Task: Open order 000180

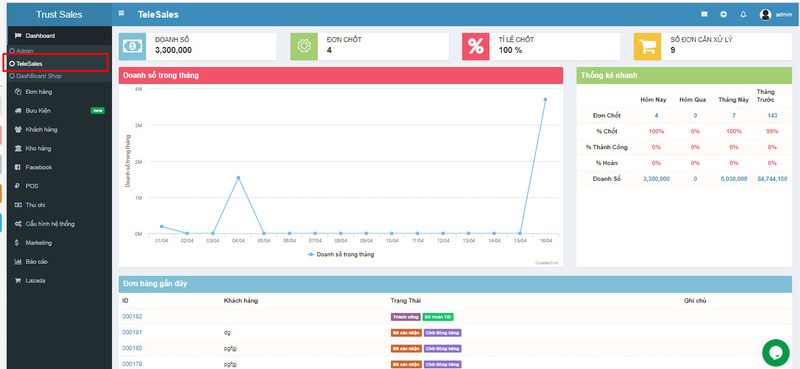Action: pyautogui.click(x=132, y=349)
